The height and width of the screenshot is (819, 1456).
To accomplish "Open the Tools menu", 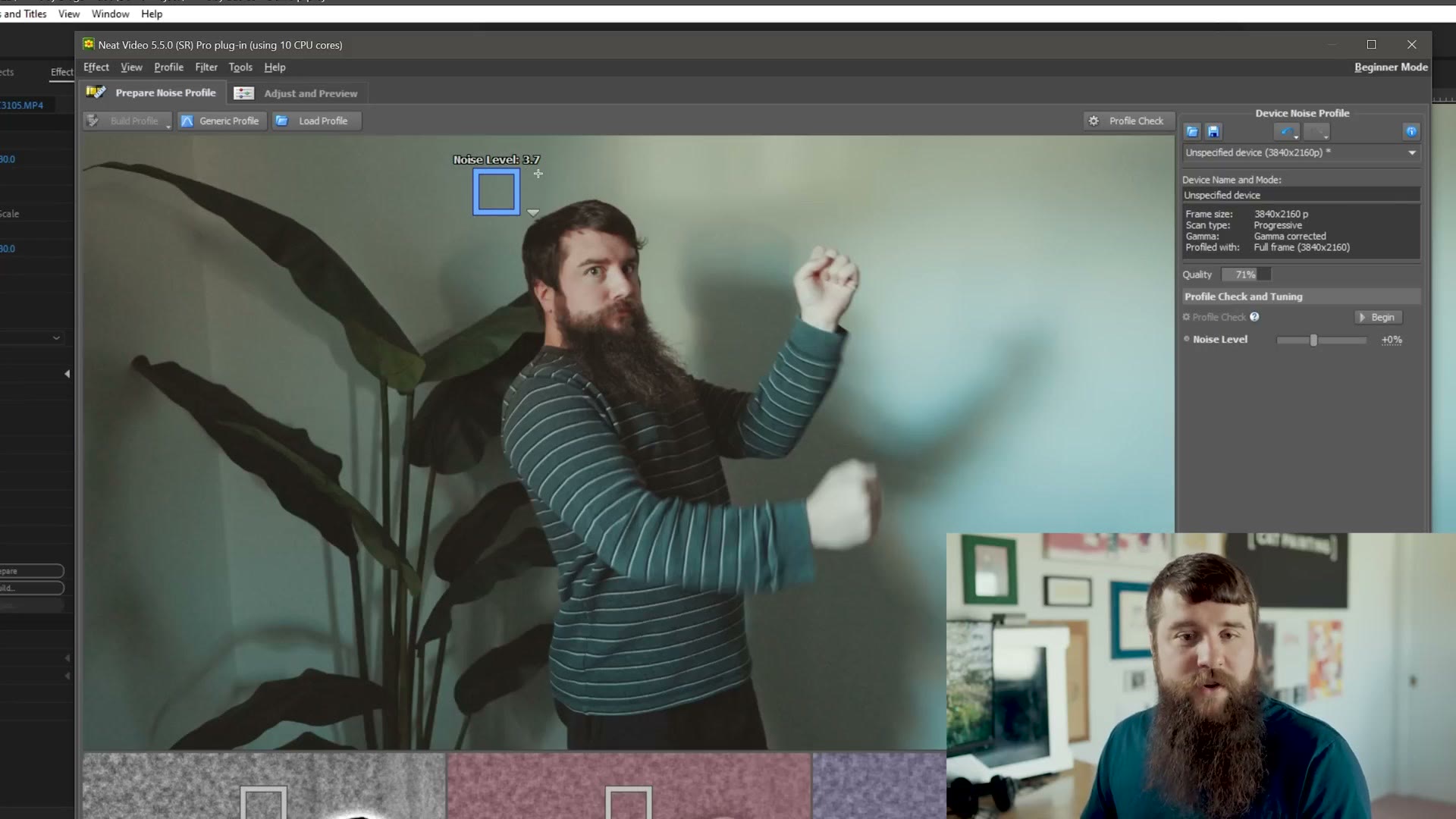I will pyautogui.click(x=240, y=67).
